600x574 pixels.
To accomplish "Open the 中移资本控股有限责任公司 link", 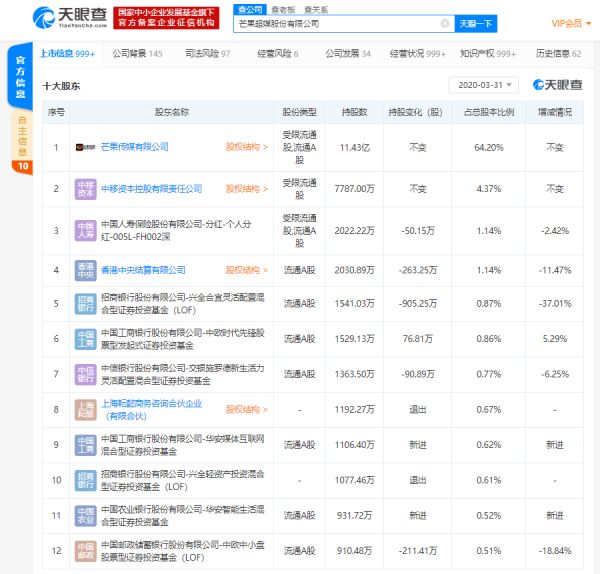I will [151, 188].
